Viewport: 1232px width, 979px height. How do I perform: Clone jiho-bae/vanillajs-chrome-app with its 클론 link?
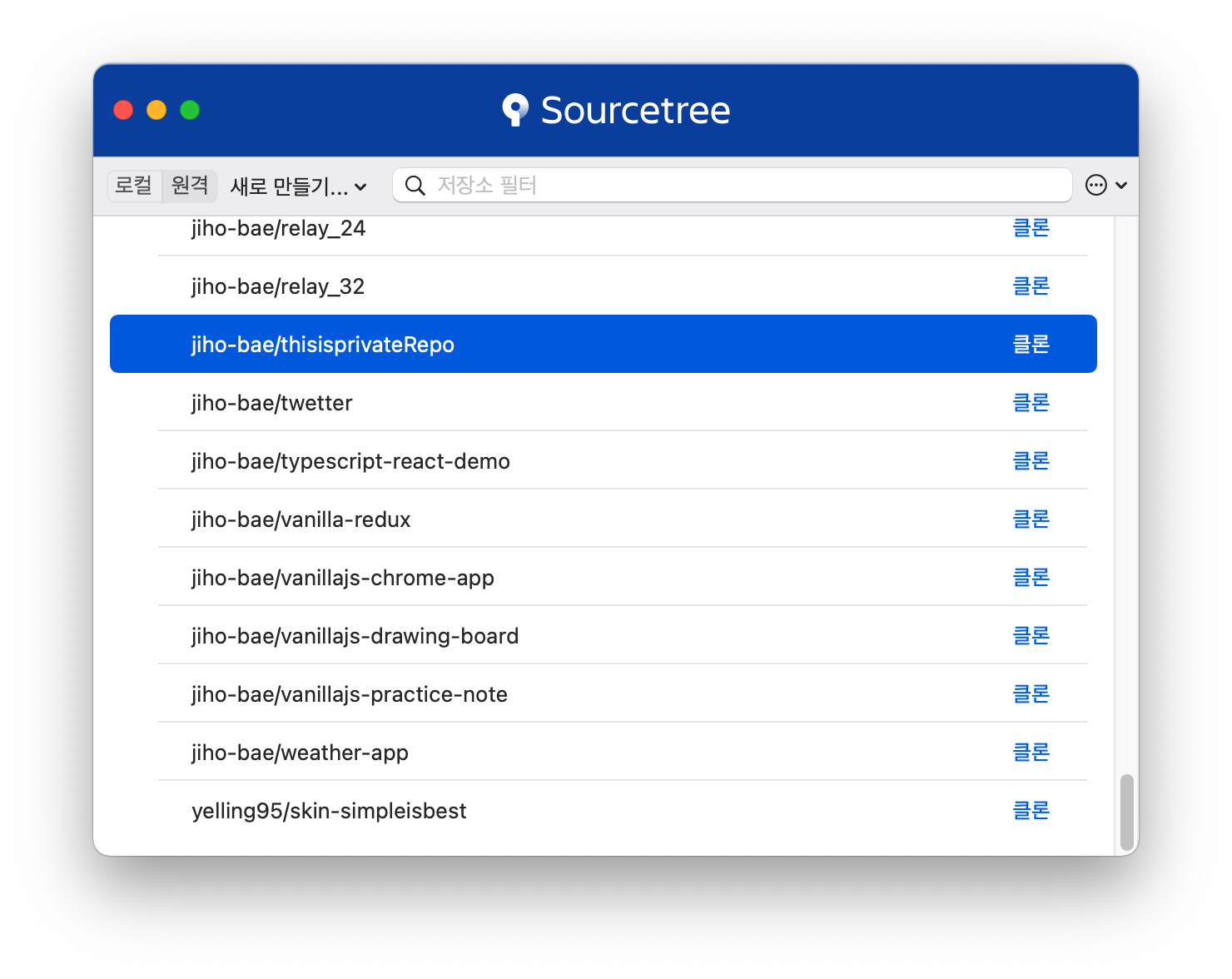click(x=1031, y=577)
